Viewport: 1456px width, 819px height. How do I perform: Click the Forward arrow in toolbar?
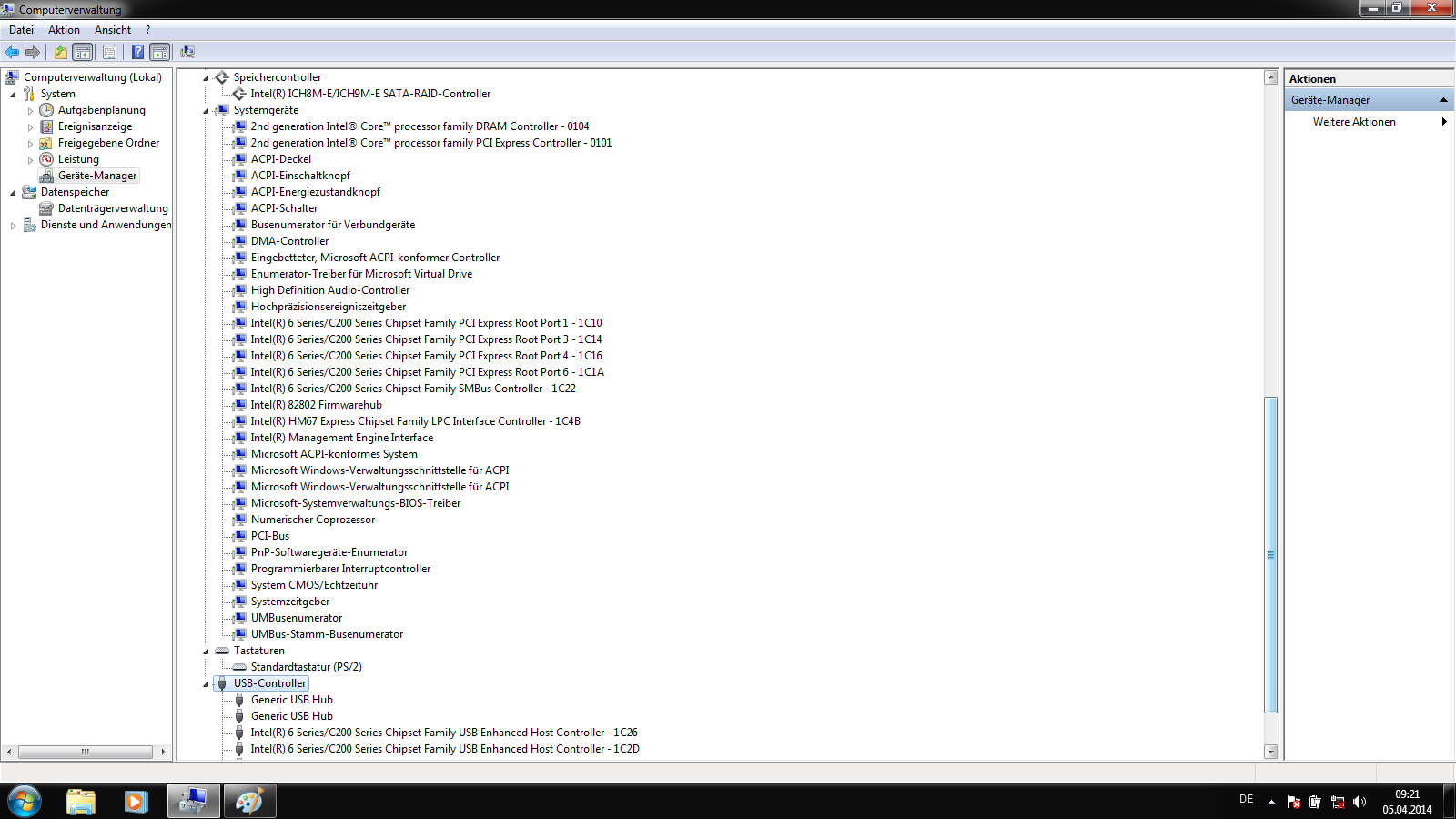click(x=33, y=52)
